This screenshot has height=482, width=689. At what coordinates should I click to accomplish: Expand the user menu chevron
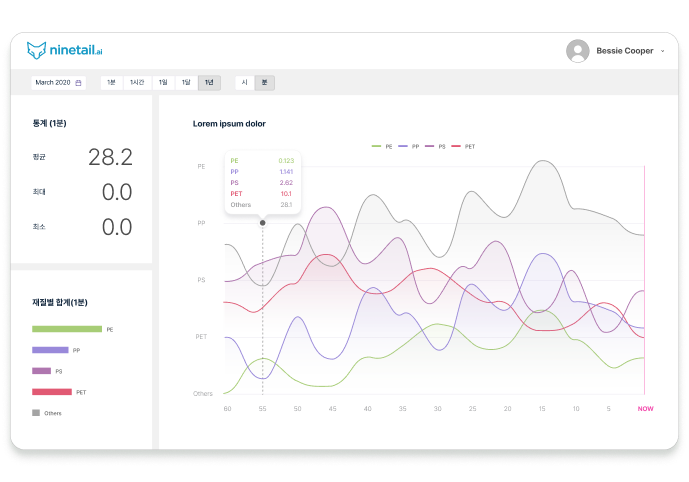point(662,51)
